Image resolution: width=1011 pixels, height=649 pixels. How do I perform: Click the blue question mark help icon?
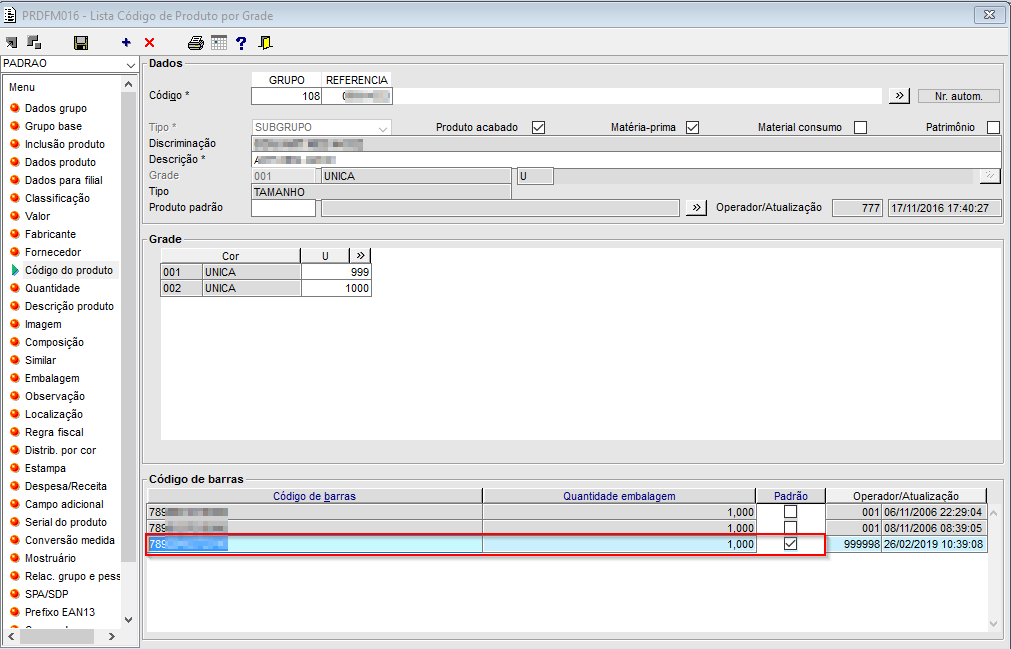tap(241, 43)
